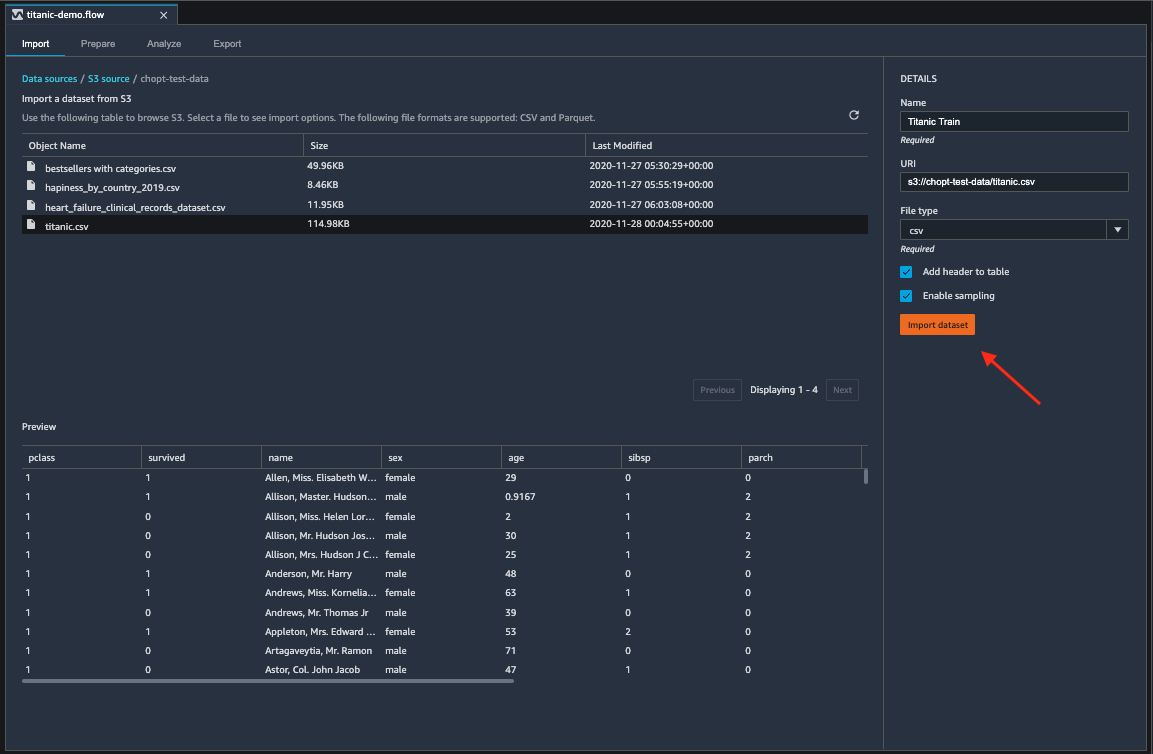Click file icon beside bestsellers with categories.csv
Screen dimensions: 1153x754
tap(32, 168)
